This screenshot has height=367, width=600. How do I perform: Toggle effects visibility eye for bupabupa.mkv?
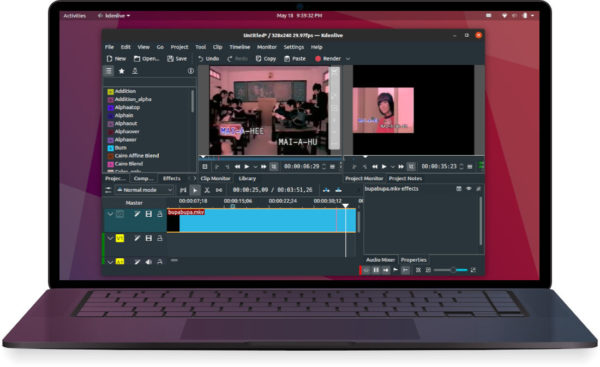tap(469, 189)
